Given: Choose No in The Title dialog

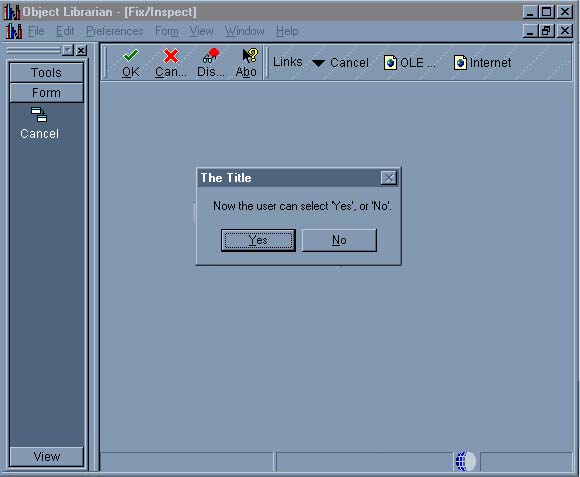Looking at the screenshot, I should point(339,240).
